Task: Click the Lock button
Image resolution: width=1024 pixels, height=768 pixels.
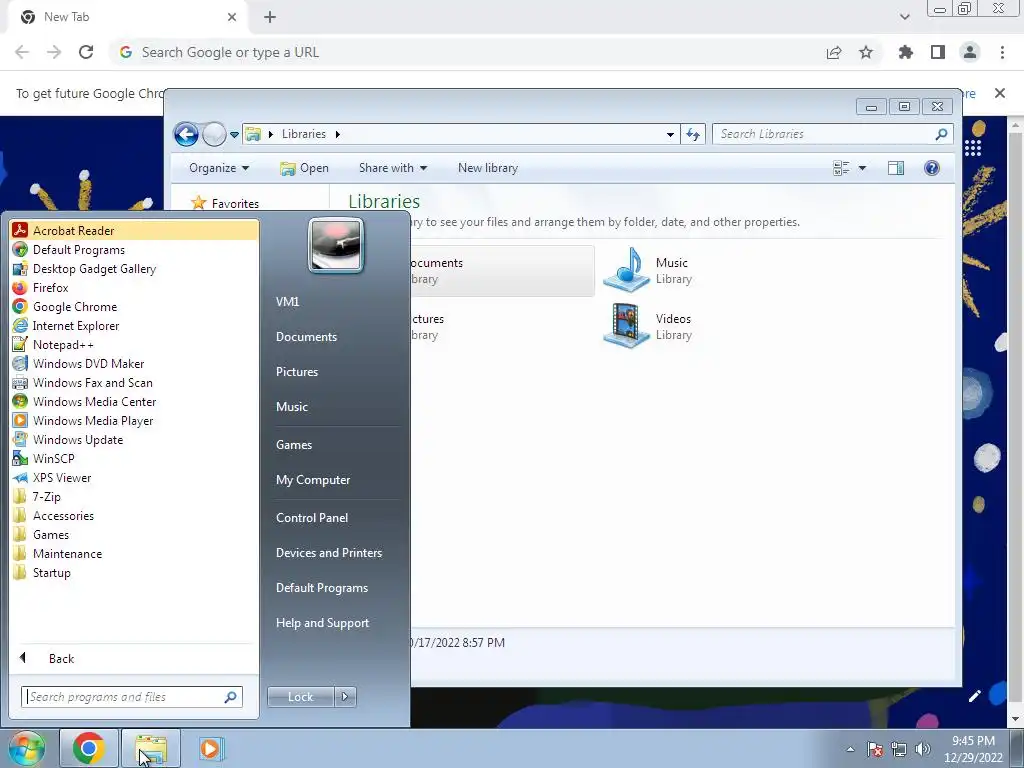Action: pyautogui.click(x=300, y=697)
